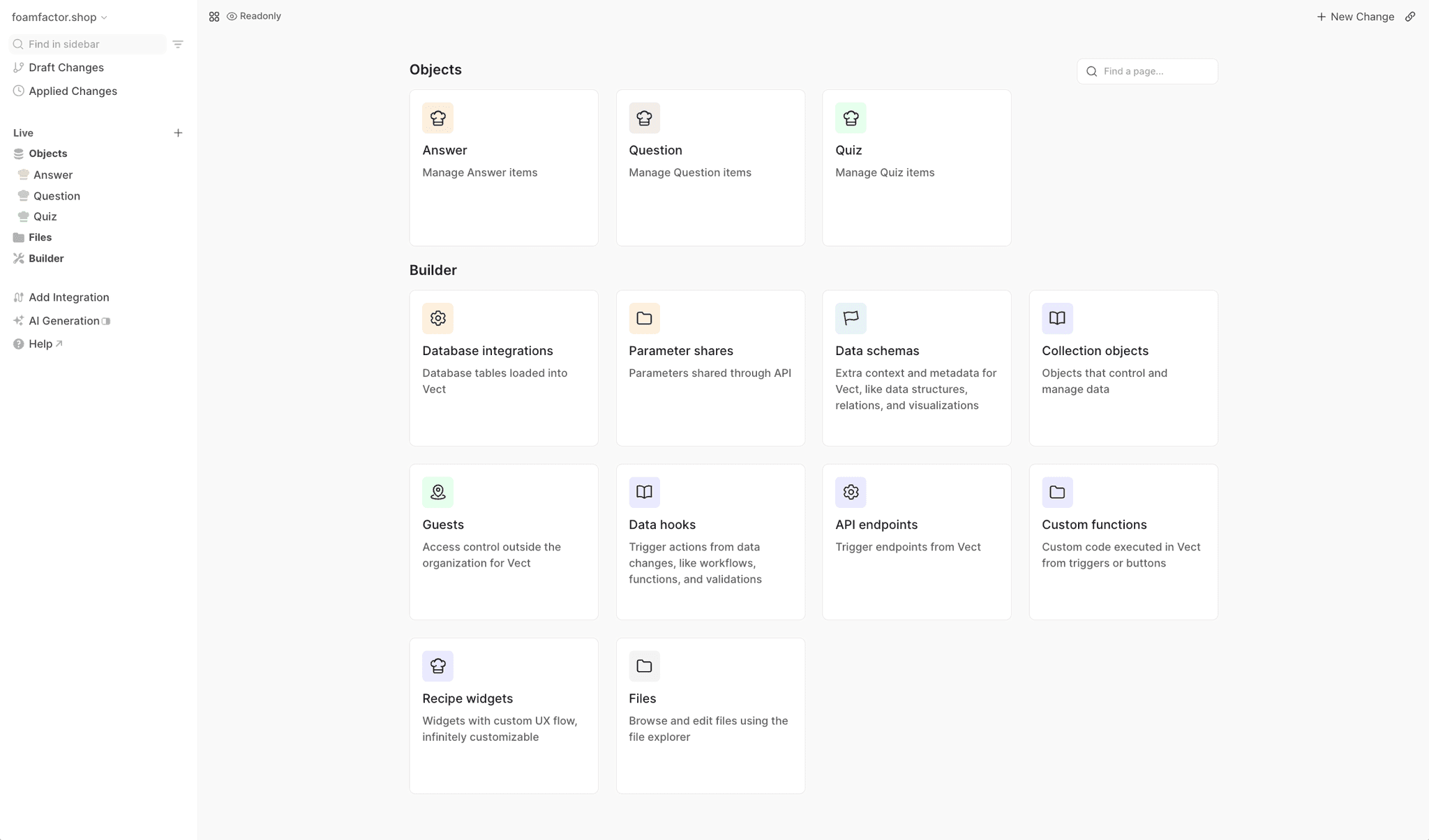Open Collection objects via its book icon
Viewport: 1429px width, 840px height.
[1057, 318]
